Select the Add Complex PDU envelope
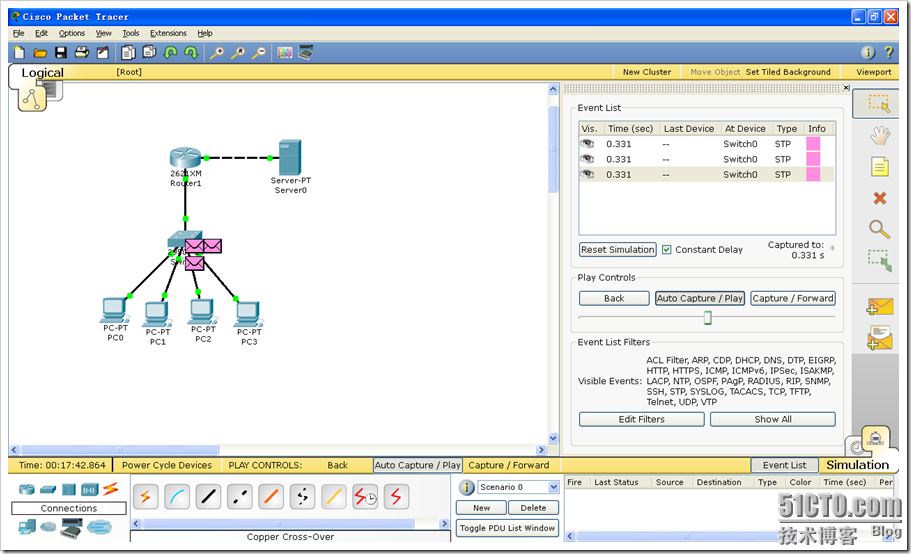 coord(880,338)
